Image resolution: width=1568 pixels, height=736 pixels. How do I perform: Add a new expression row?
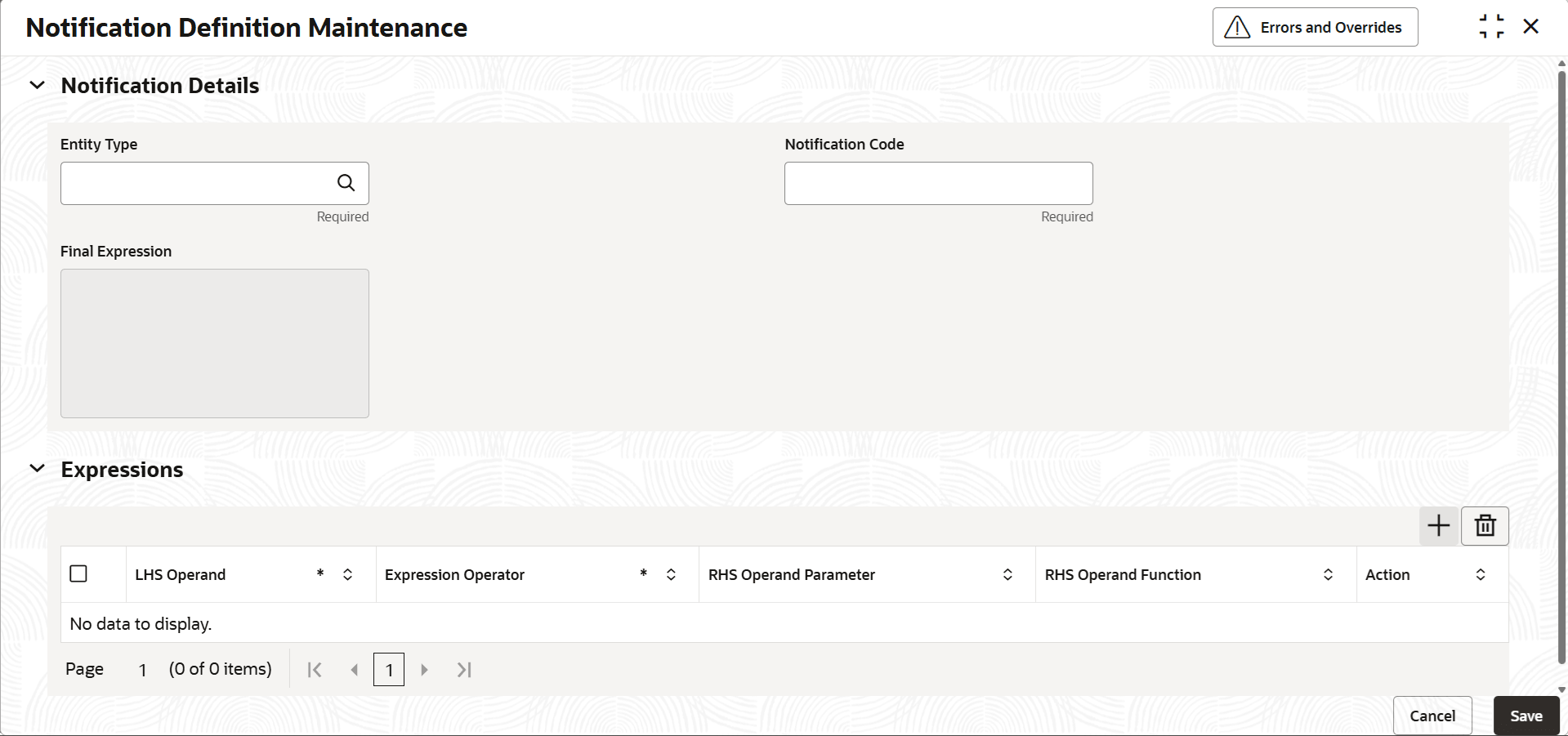1438,525
